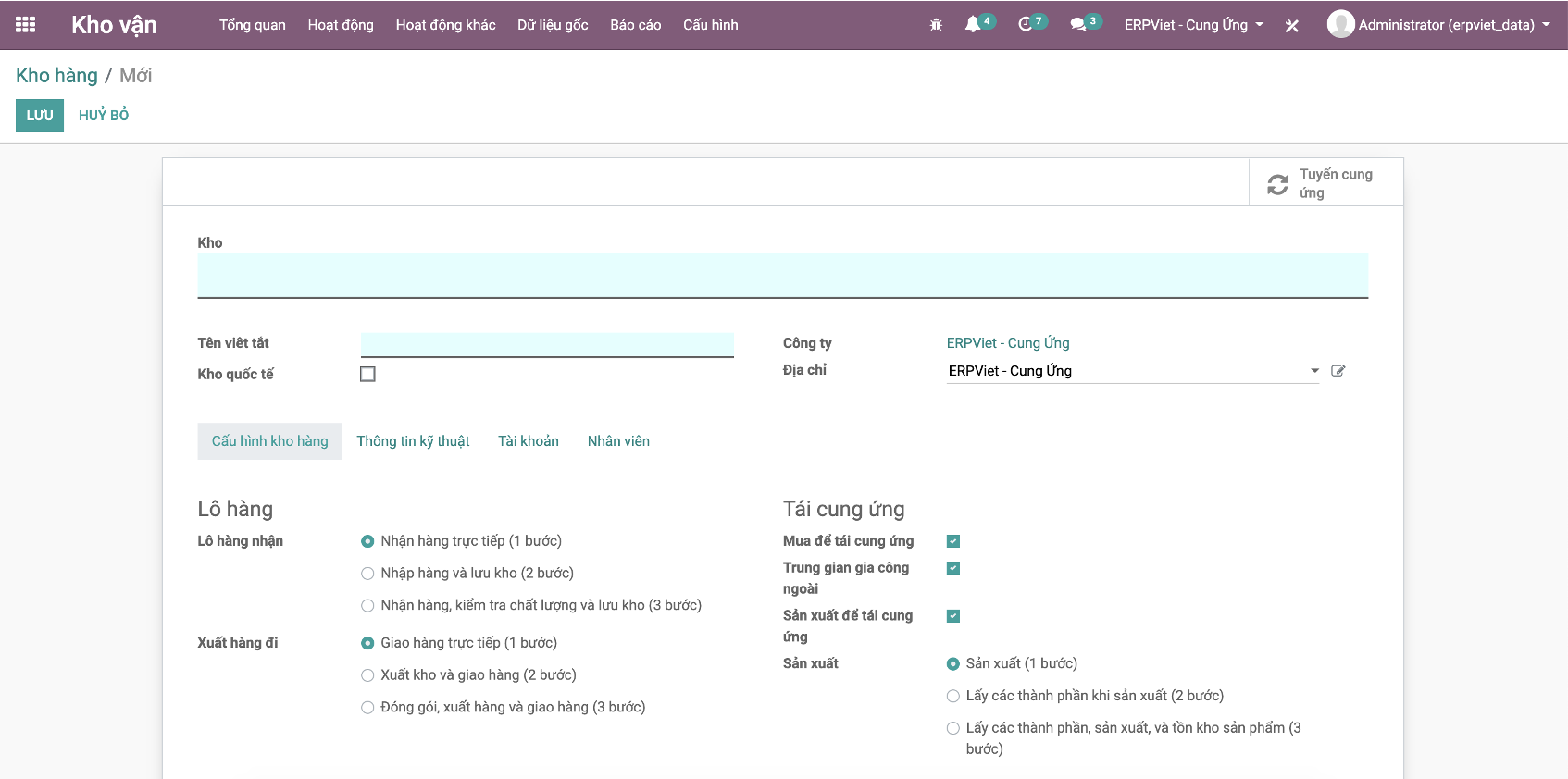The image size is (1568, 779).
Task: Open the apps grid menu icon
Action: (x=26, y=25)
